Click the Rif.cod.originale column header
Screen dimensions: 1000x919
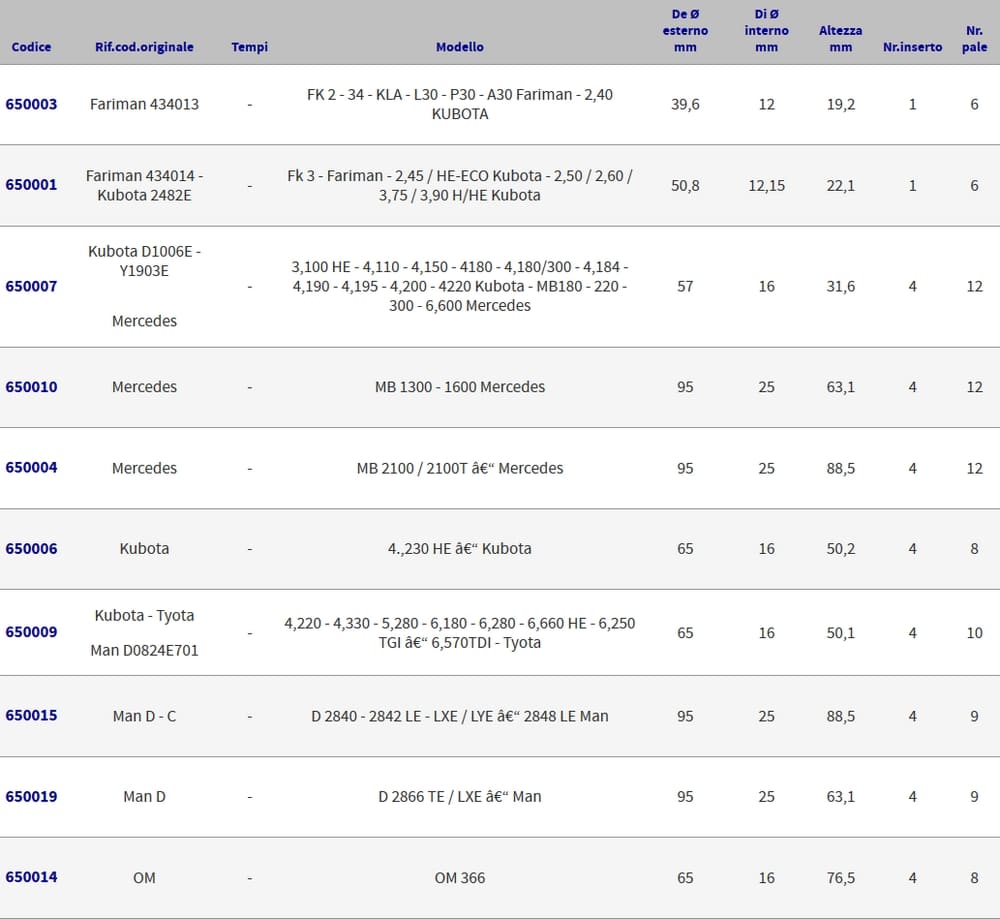144,47
